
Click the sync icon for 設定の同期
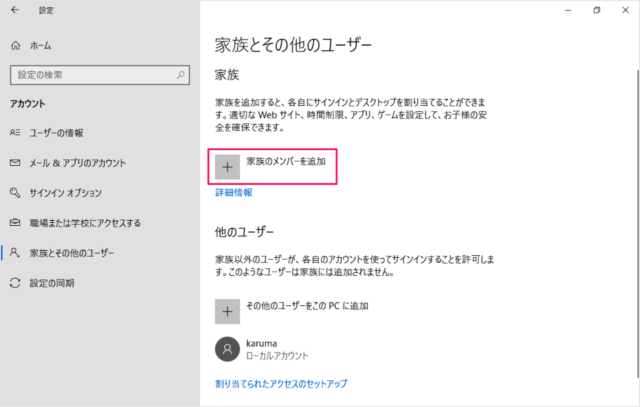coord(15,283)
